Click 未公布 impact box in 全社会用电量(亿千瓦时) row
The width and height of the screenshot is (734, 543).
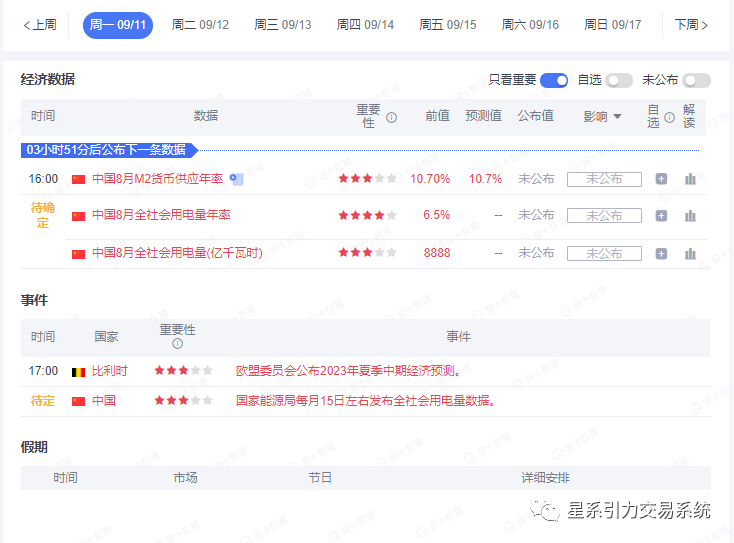click(604, 254)
